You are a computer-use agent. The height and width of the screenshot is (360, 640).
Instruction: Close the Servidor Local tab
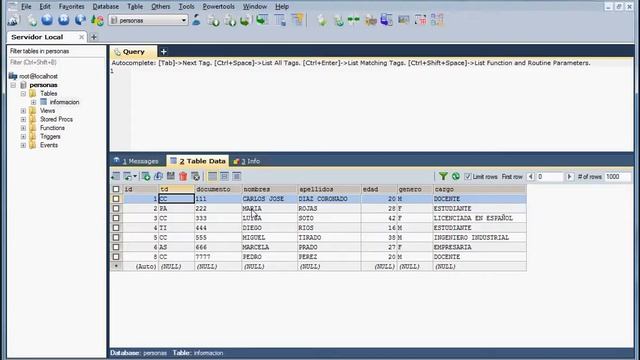81,37
